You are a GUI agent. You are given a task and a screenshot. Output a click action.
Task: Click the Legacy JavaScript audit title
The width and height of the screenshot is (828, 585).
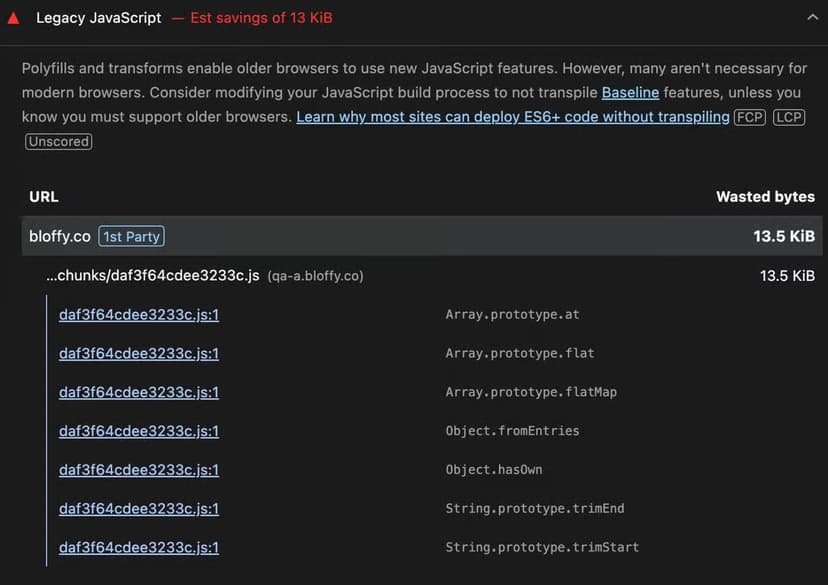(x=98, y=18)
